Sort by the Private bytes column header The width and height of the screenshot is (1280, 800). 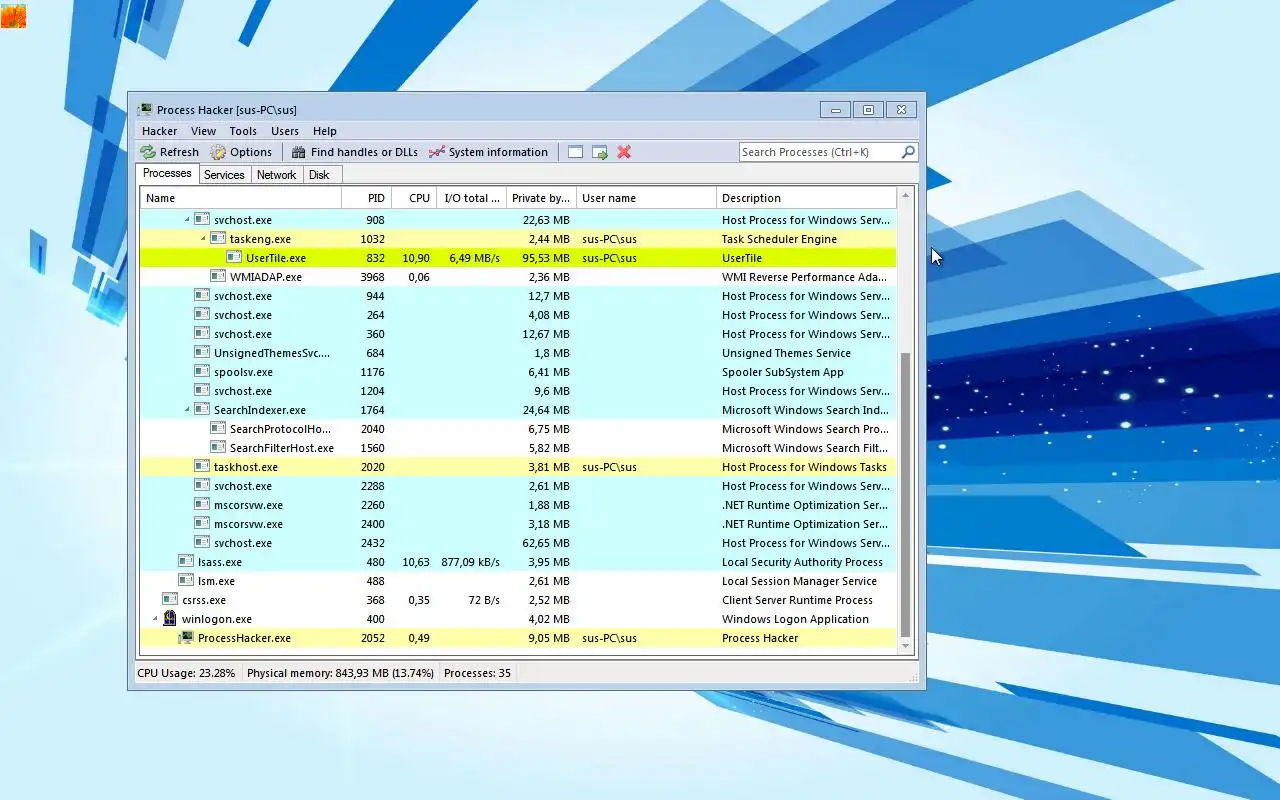click(x=541, y=198)
